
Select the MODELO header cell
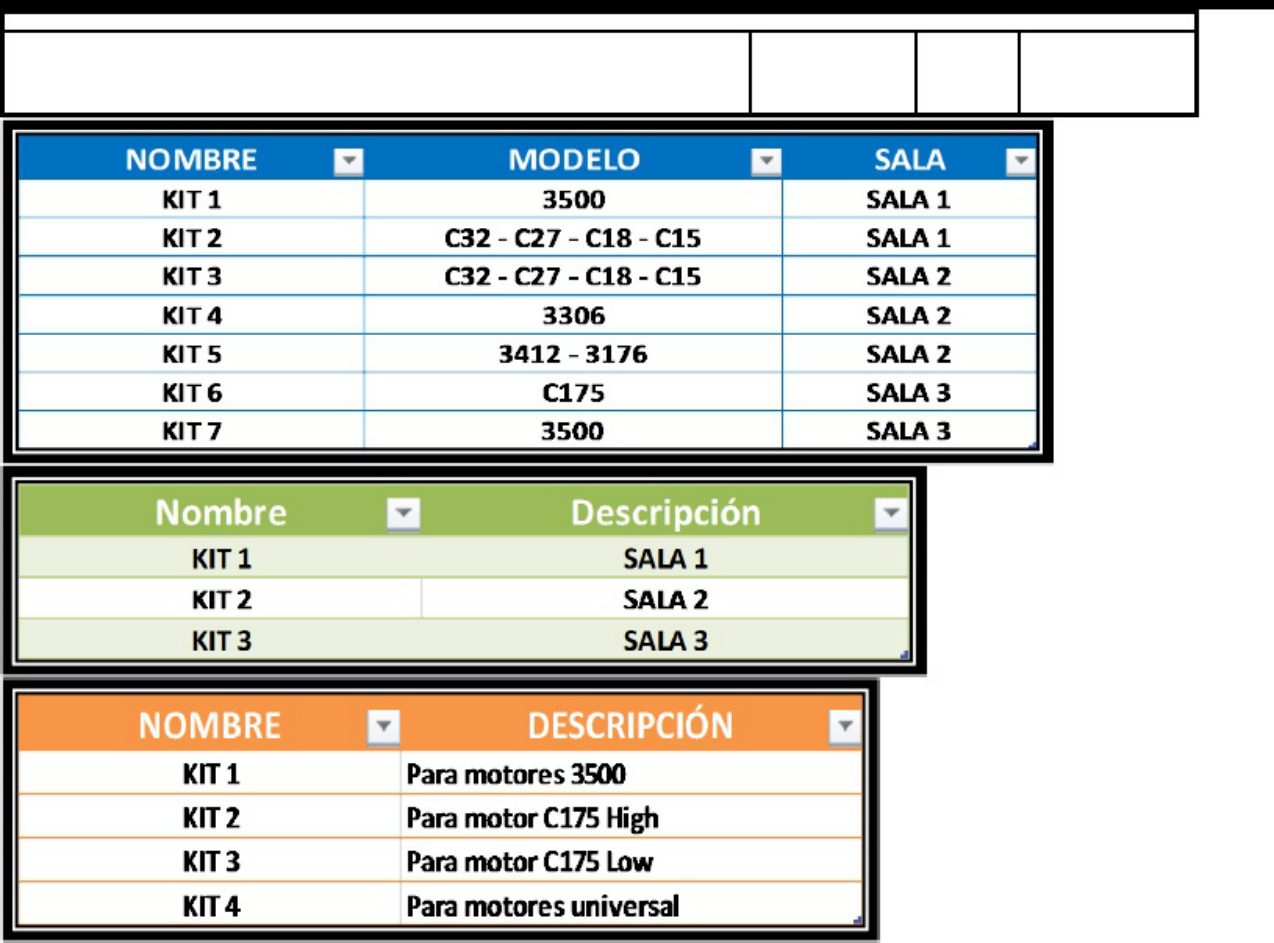click(x=573, y=159)
